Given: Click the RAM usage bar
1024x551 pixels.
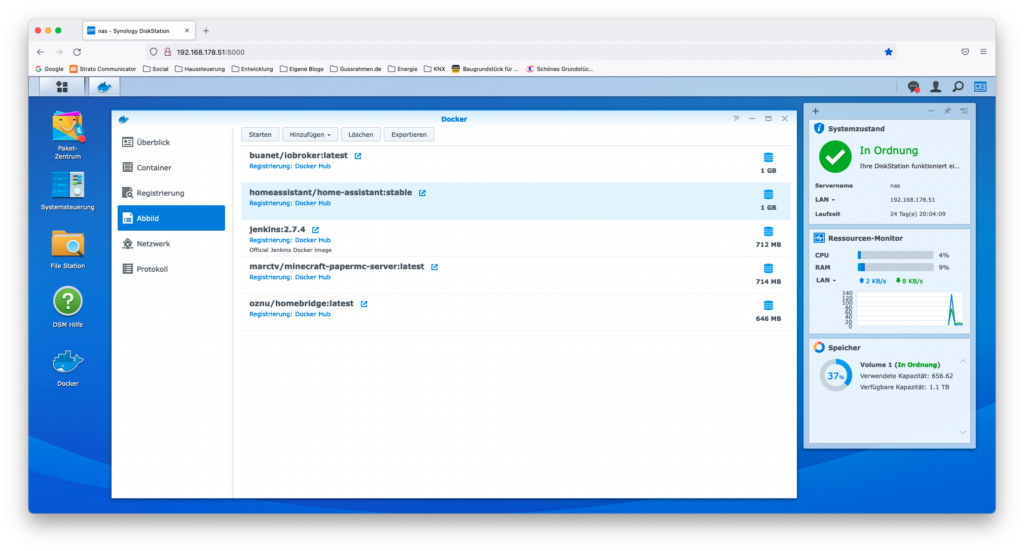Looking at the screenshot, I should pyautogui.click(x=895, y=268).
